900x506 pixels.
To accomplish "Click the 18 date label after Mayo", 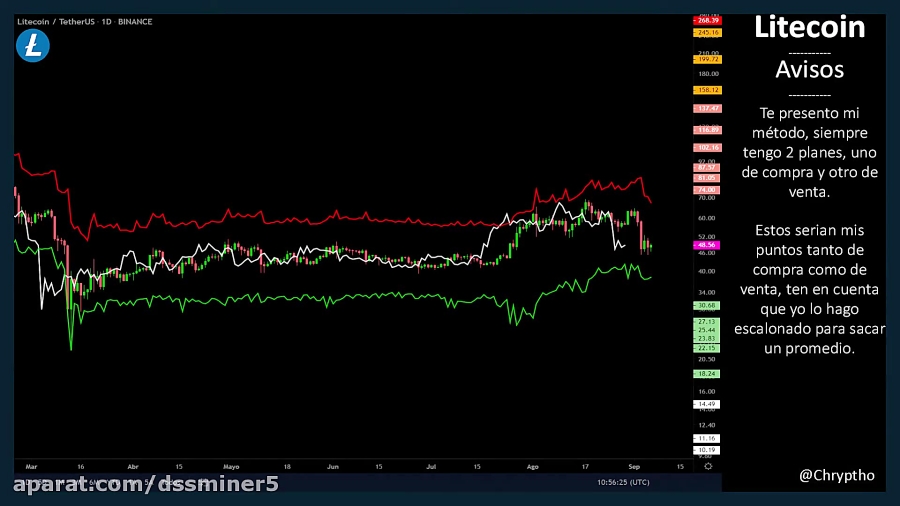I will [x=287, y=467].
